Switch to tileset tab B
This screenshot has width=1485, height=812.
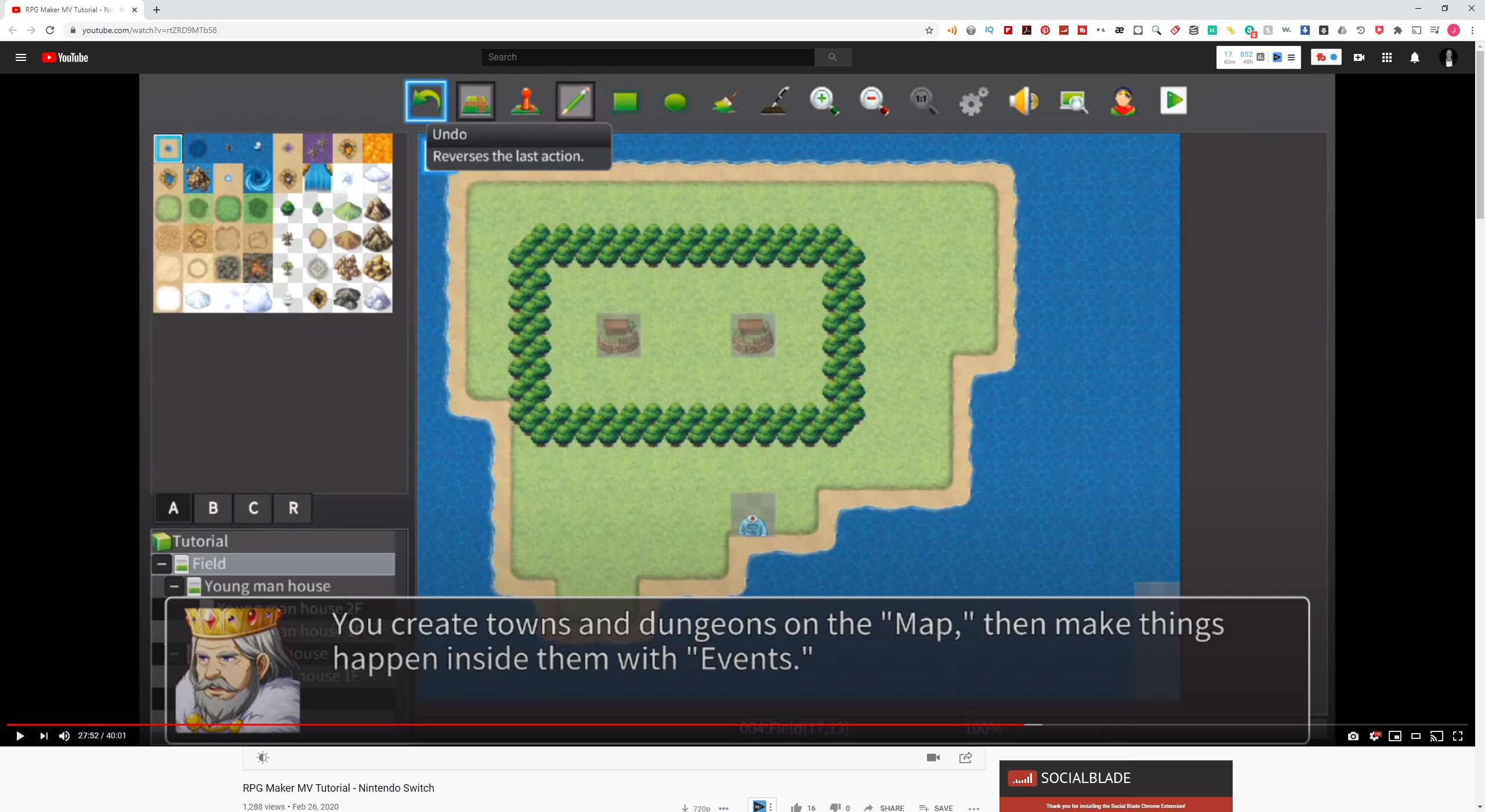pos(213,508)
